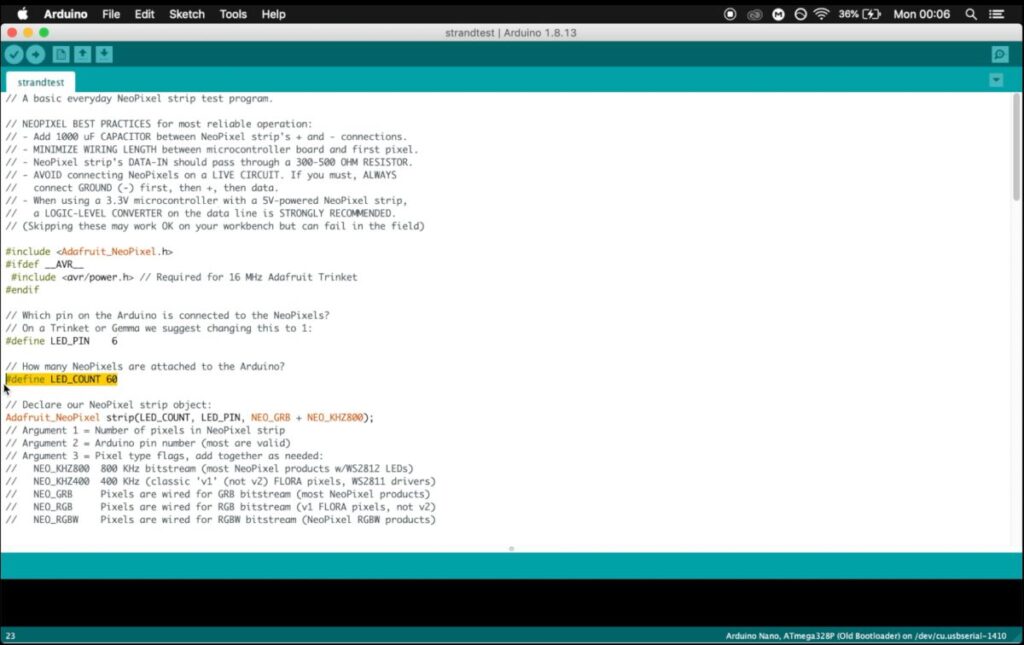This screenshot has height=645, width=1024.
Task: Click the 'NEO_KHZ400 400 KHz' comment line
Action: (x=220, y=481)
